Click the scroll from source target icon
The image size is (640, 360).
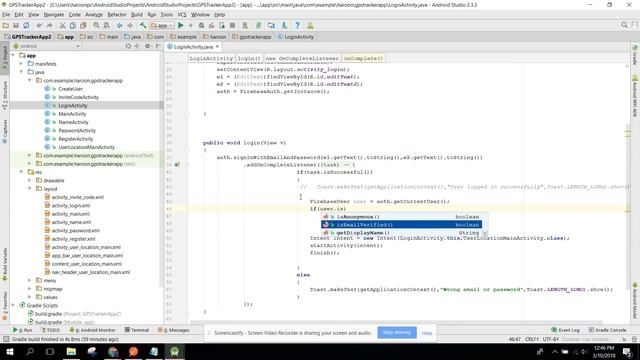(x=128, y=46)
